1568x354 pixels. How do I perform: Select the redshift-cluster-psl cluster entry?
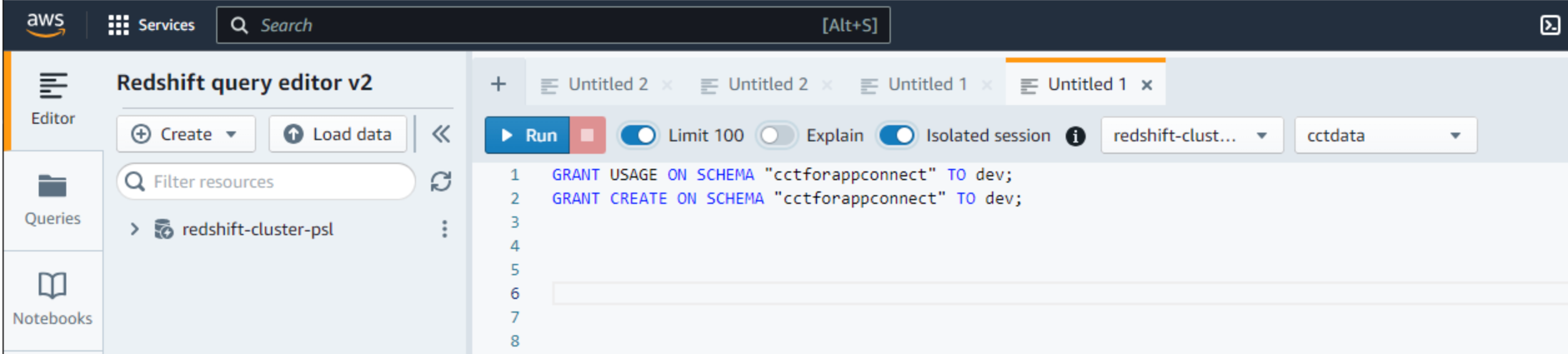tap(257, 229)
